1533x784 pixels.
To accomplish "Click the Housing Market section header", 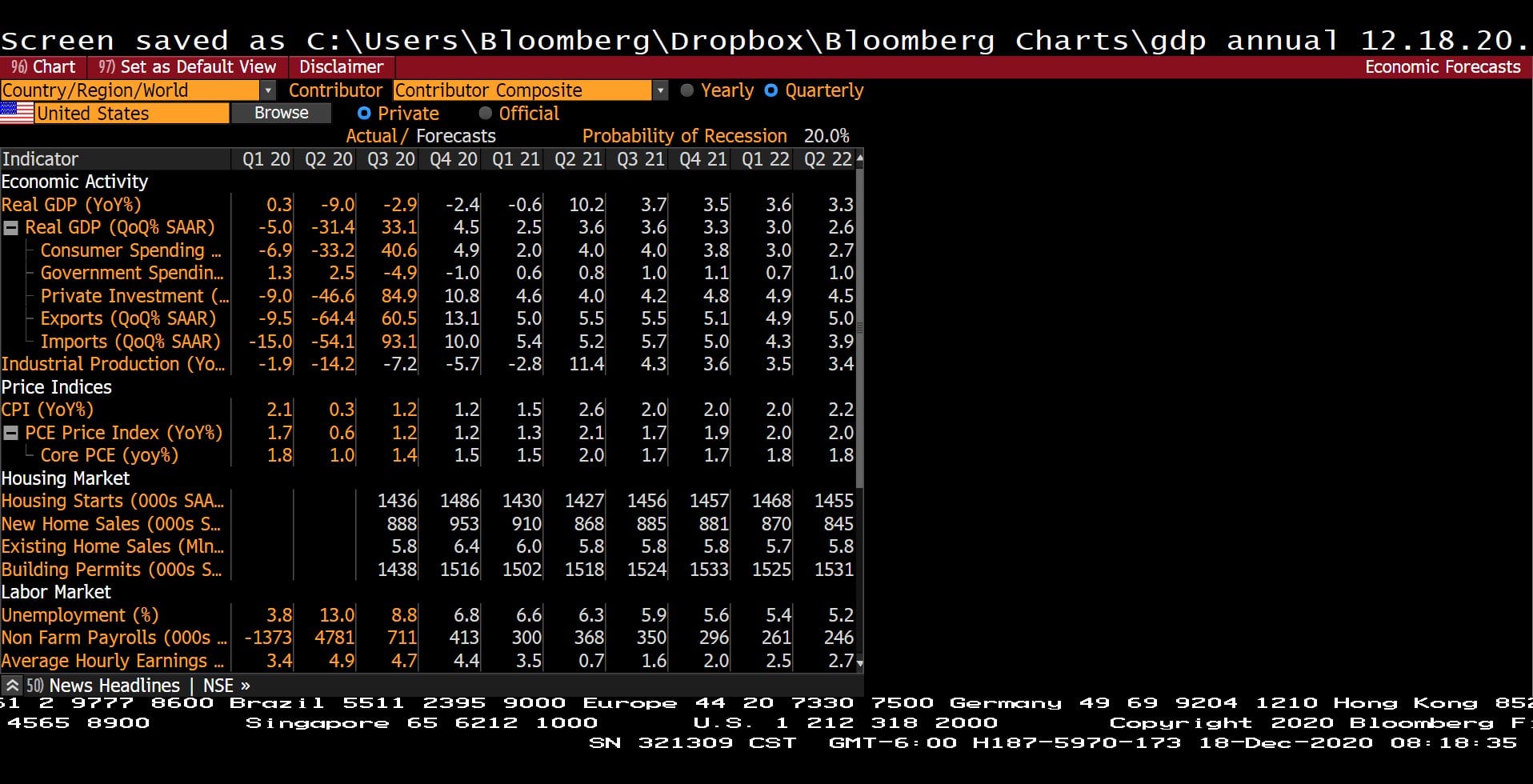I will (65, 478).
